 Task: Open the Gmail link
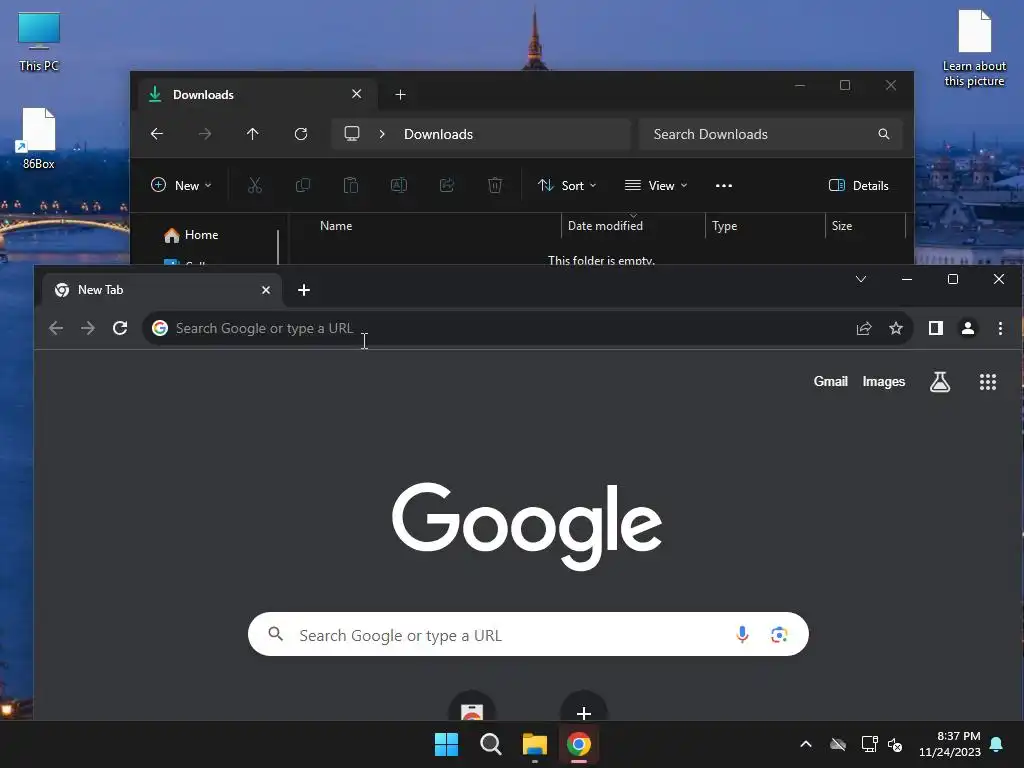[x=830, y=381]
